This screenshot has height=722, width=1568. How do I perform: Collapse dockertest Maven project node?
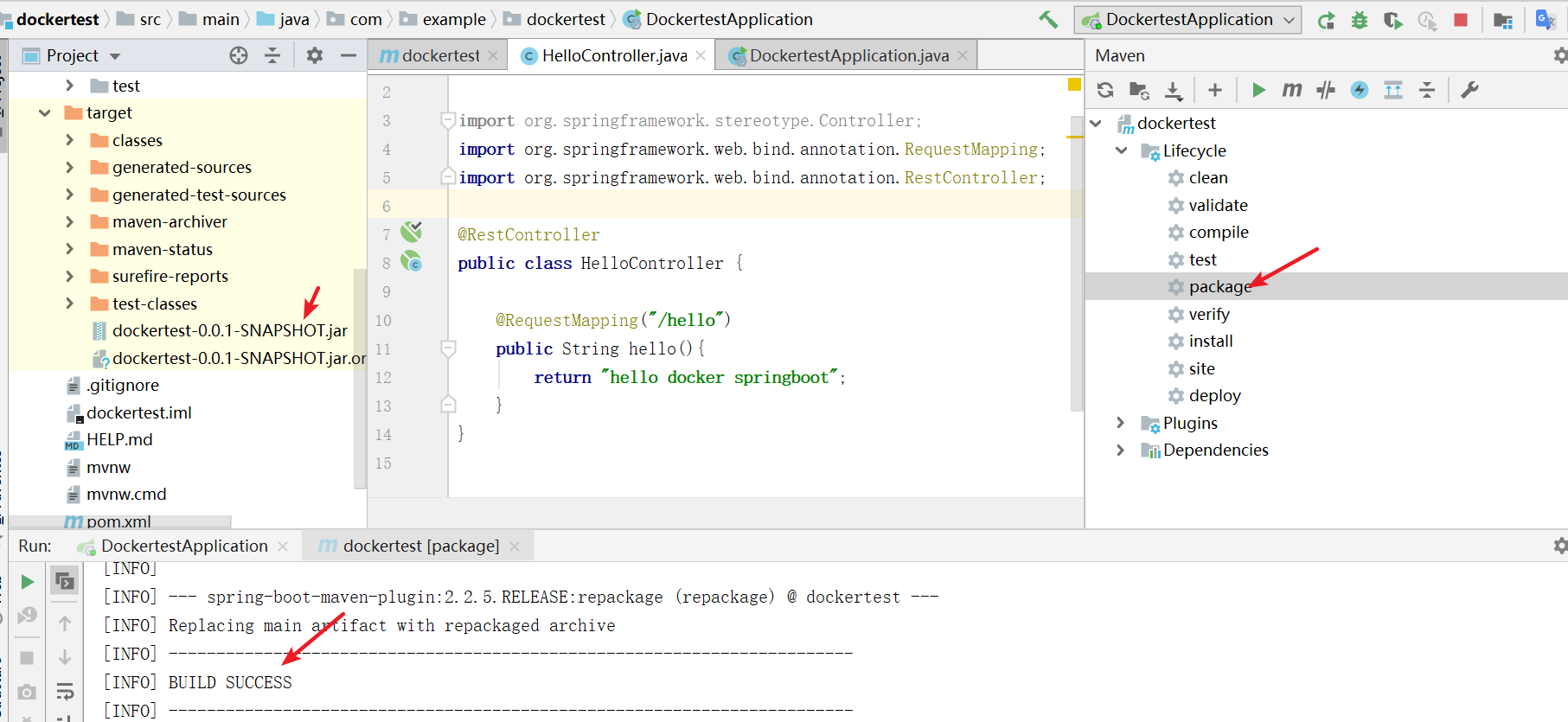pos(1096,123)
